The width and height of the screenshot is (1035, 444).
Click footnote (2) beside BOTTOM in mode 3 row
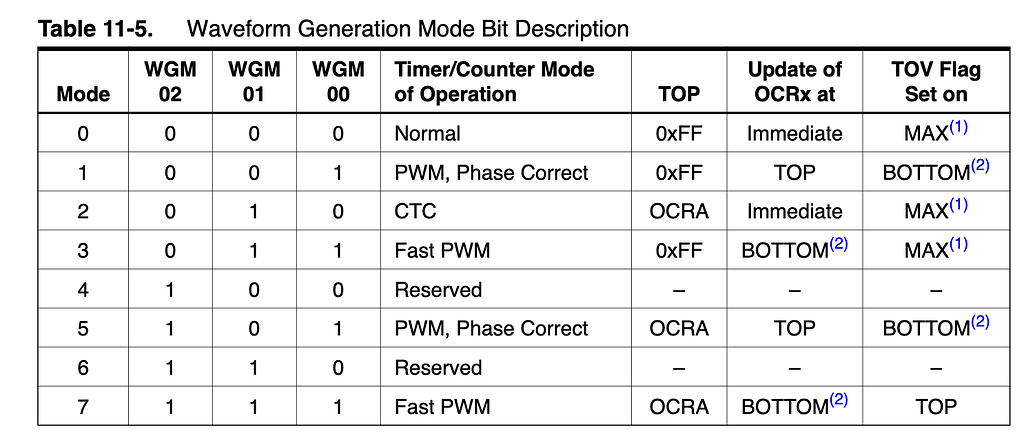tap(838, 244)
